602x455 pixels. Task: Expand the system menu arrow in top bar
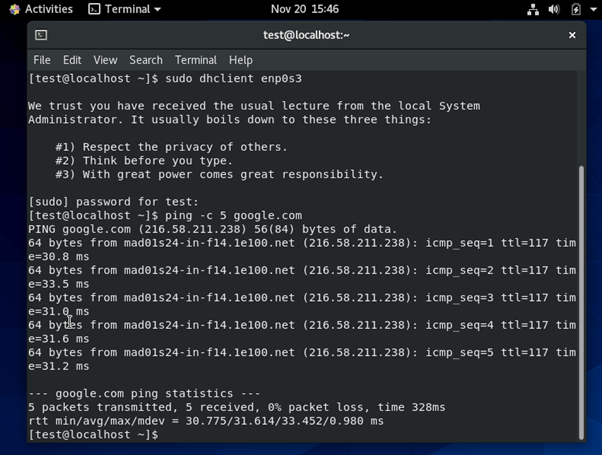(x=592, y=10)
